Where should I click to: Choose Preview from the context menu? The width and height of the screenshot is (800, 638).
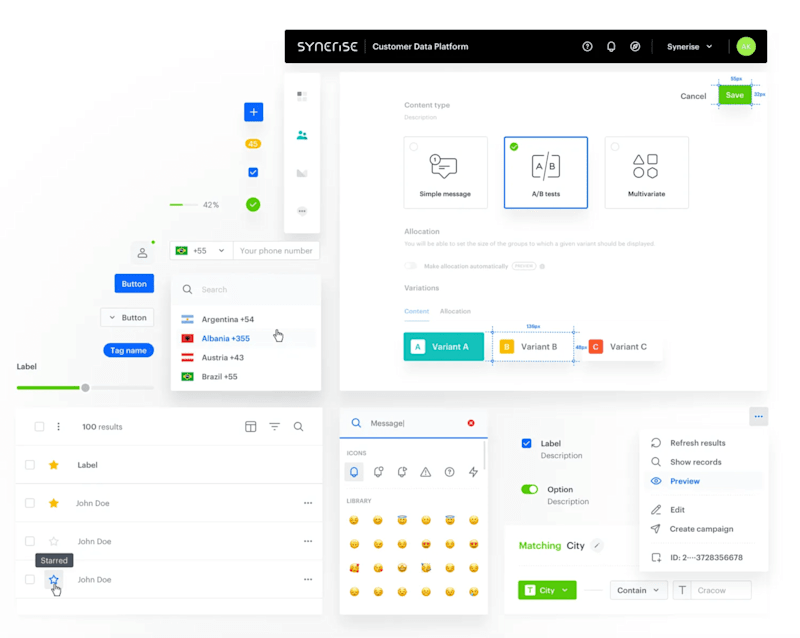point(685,481)
